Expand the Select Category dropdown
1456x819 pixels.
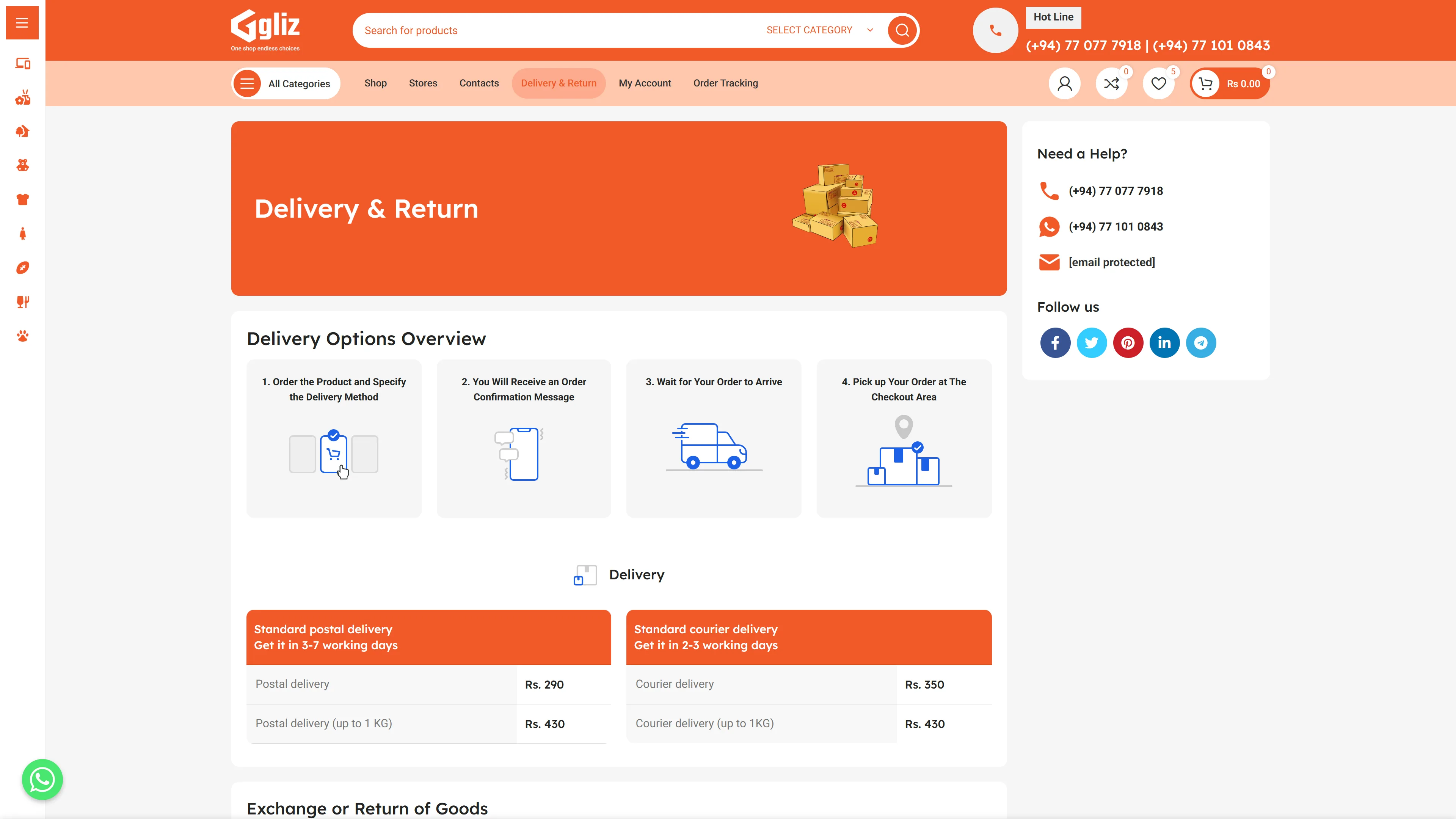point(819,30)
